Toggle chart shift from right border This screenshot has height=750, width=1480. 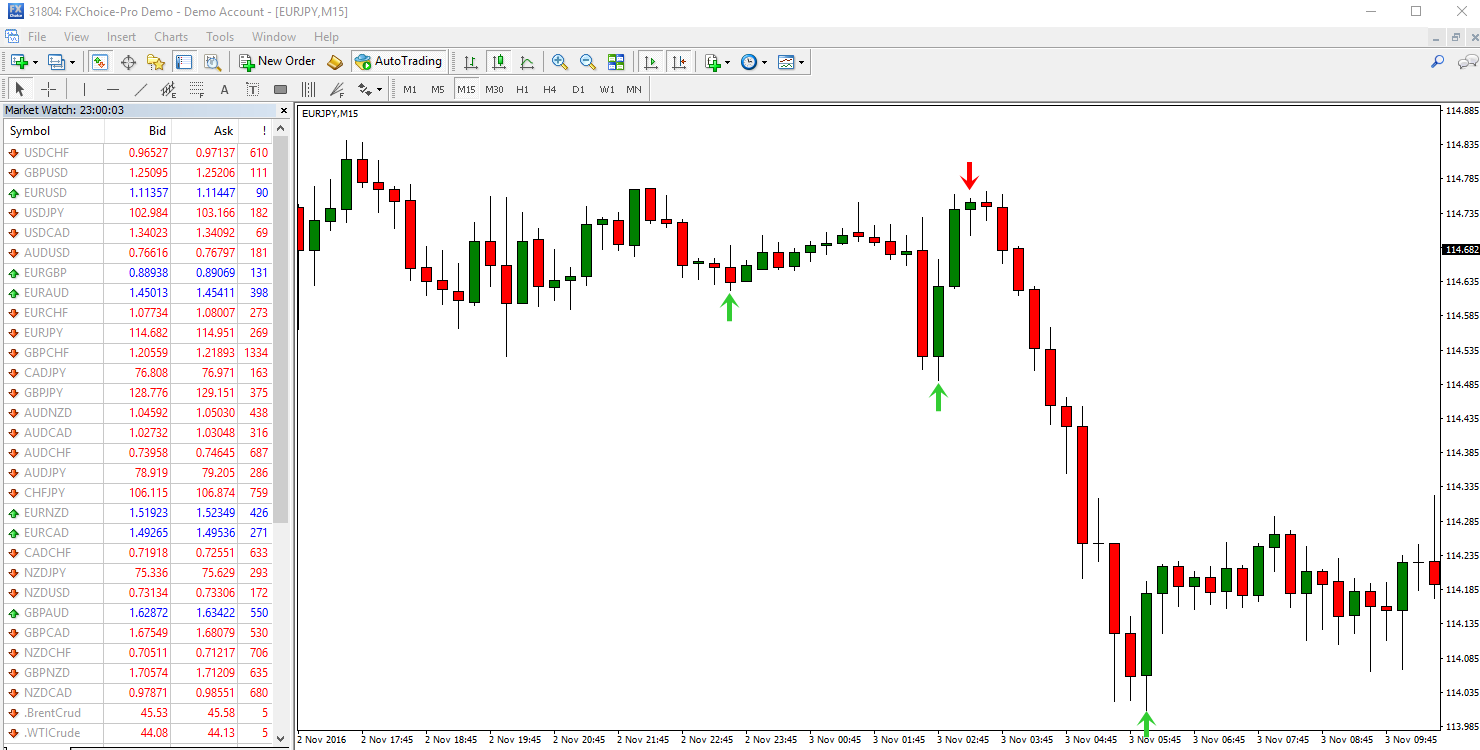[680, 62]
